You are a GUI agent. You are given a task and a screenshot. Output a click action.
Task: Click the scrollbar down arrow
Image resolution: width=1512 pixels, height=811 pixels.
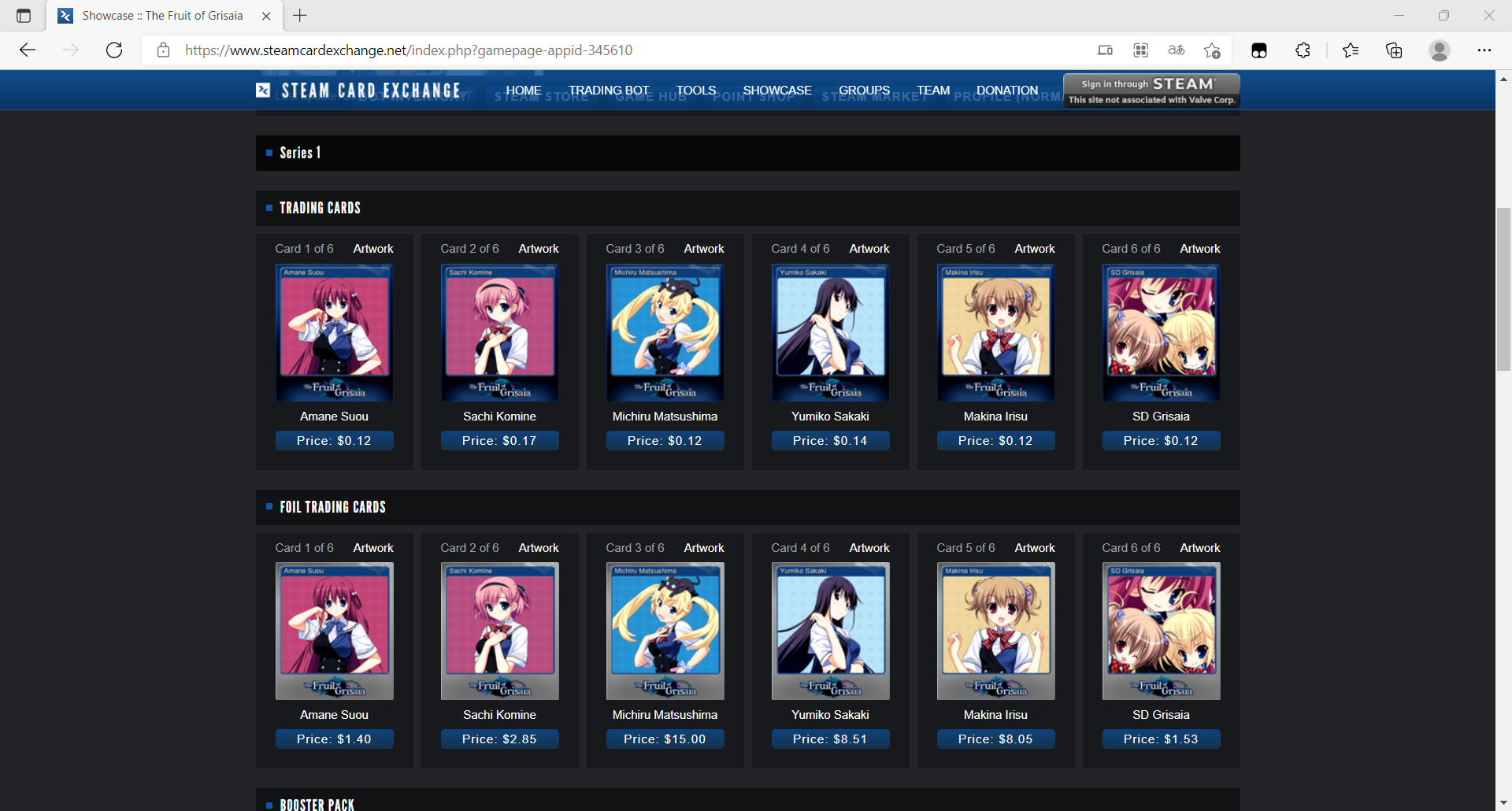(x=1503, y=802)
